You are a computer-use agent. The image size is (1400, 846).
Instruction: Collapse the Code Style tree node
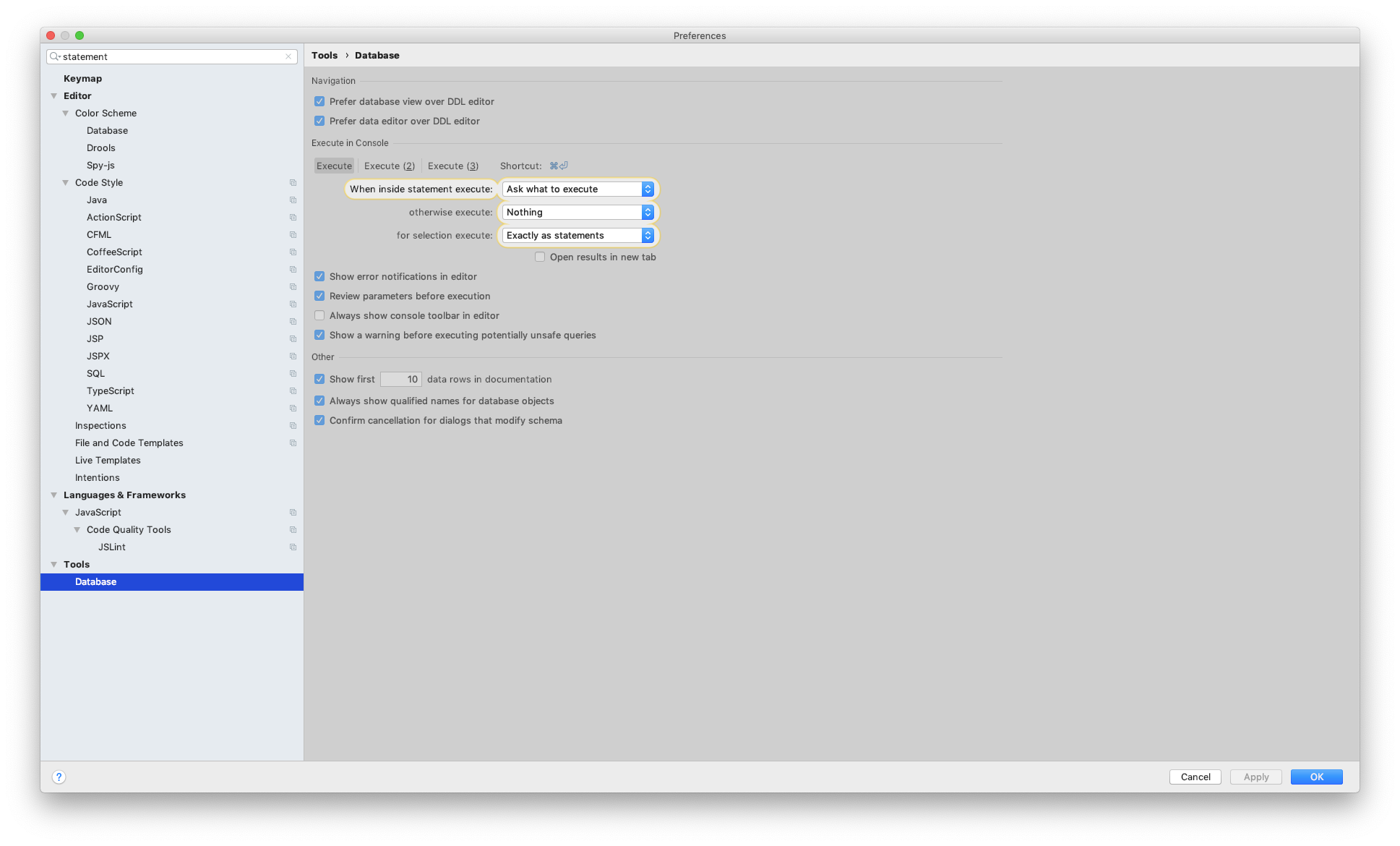66,183
